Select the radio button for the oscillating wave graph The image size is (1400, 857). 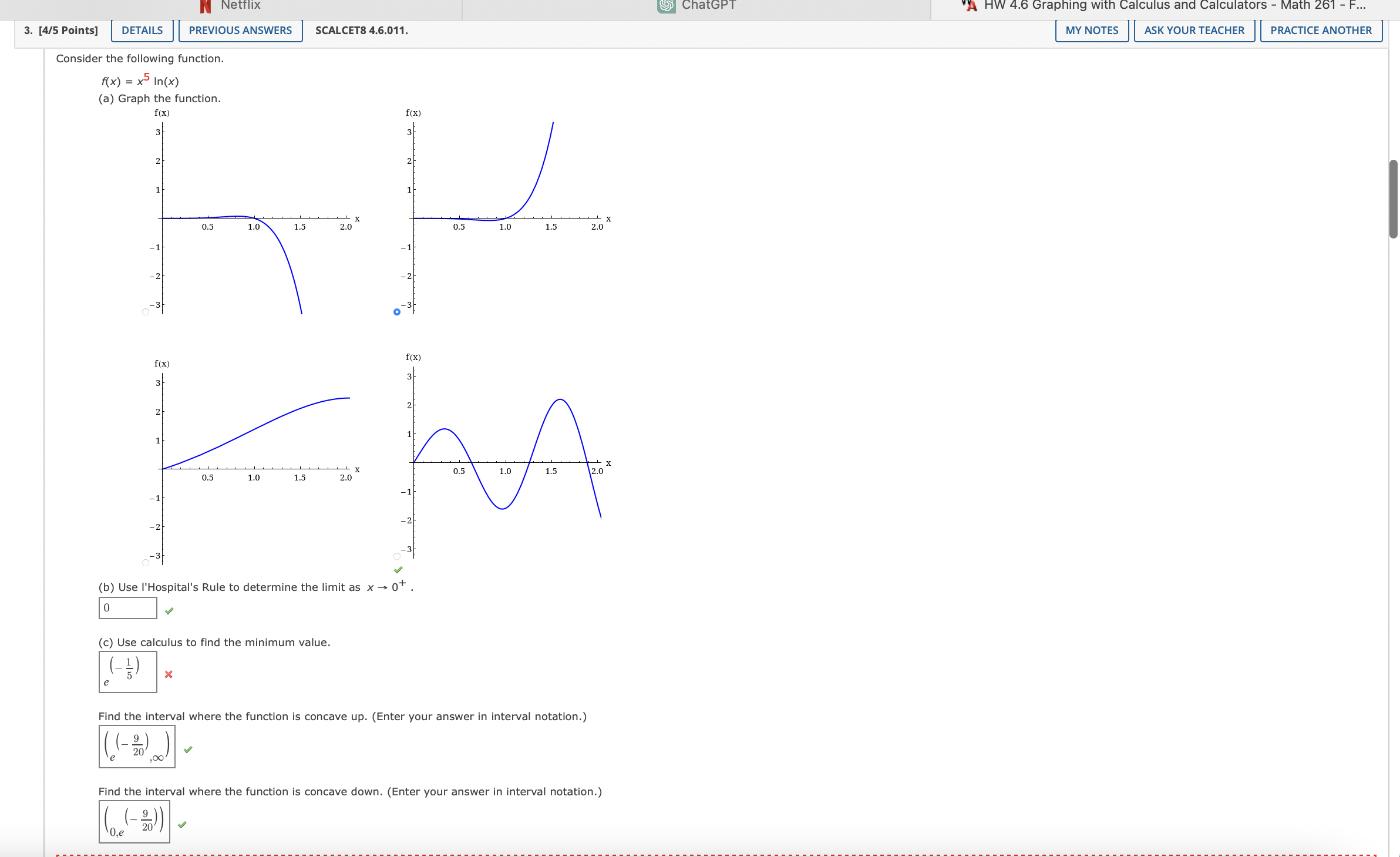coord(397,556)
